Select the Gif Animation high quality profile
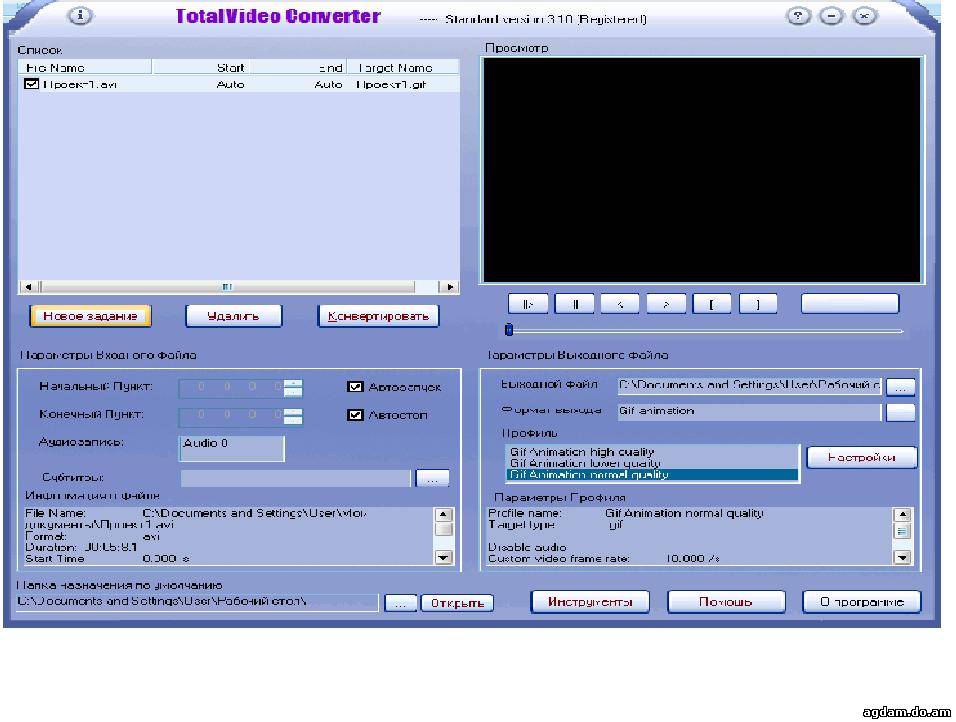 652,452
